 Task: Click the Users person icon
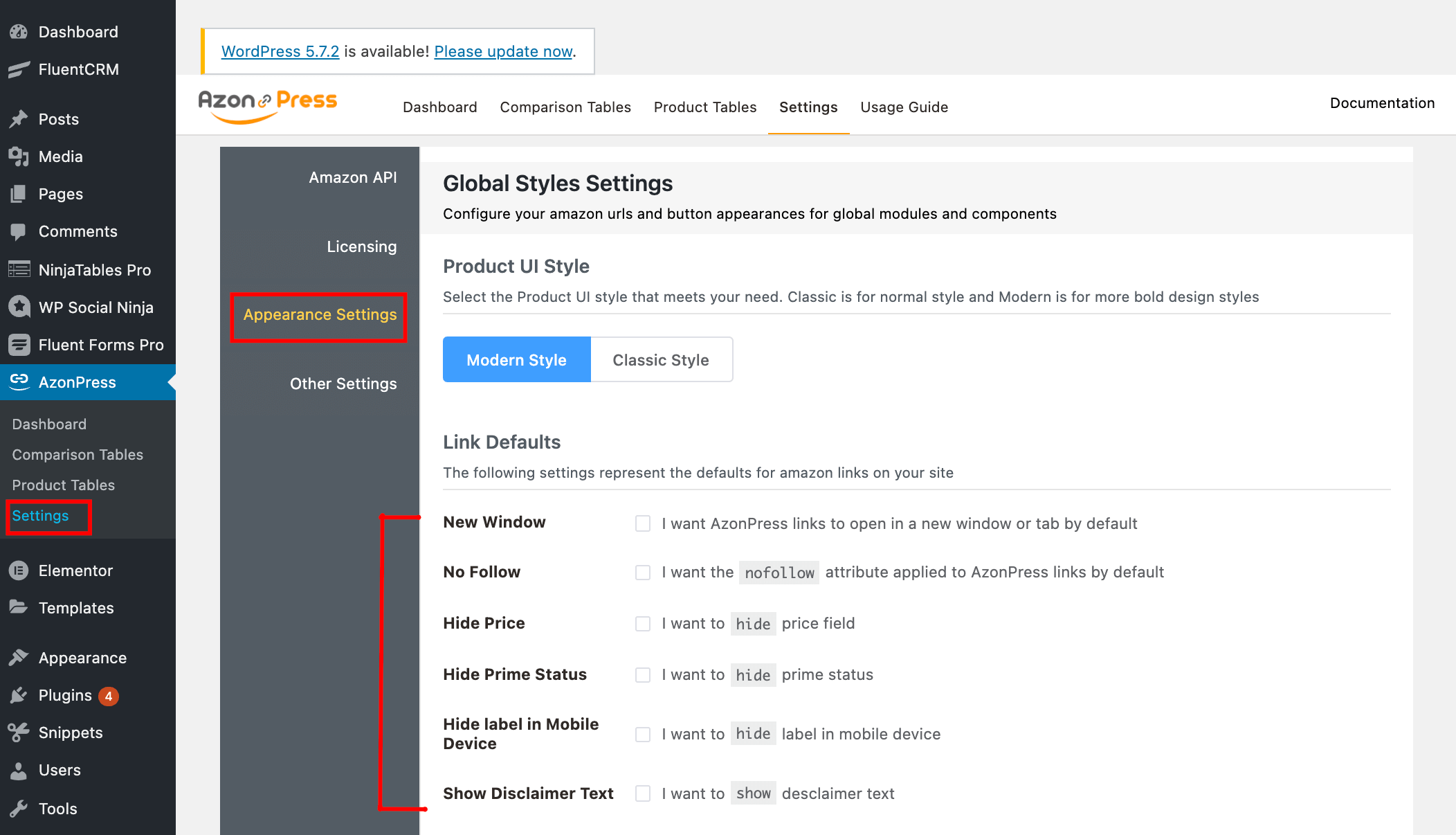click(19, 770)
